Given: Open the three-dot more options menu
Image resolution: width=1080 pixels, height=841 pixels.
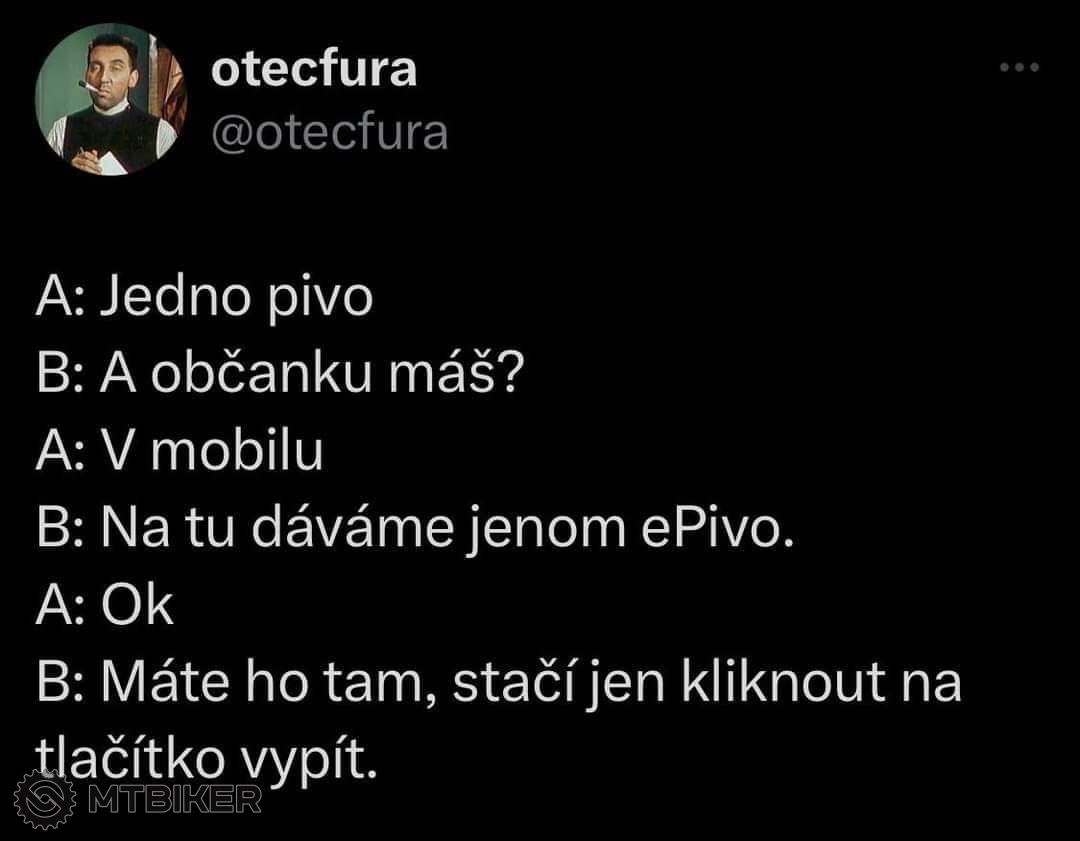Looking at the screenshot, I should [1019, 68].
